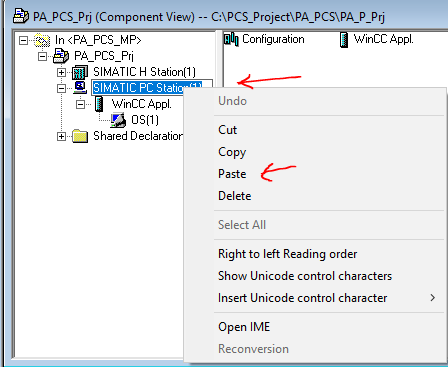
Task: Collapse the PA_PCS_Prj project node
Action: (42, 56)
